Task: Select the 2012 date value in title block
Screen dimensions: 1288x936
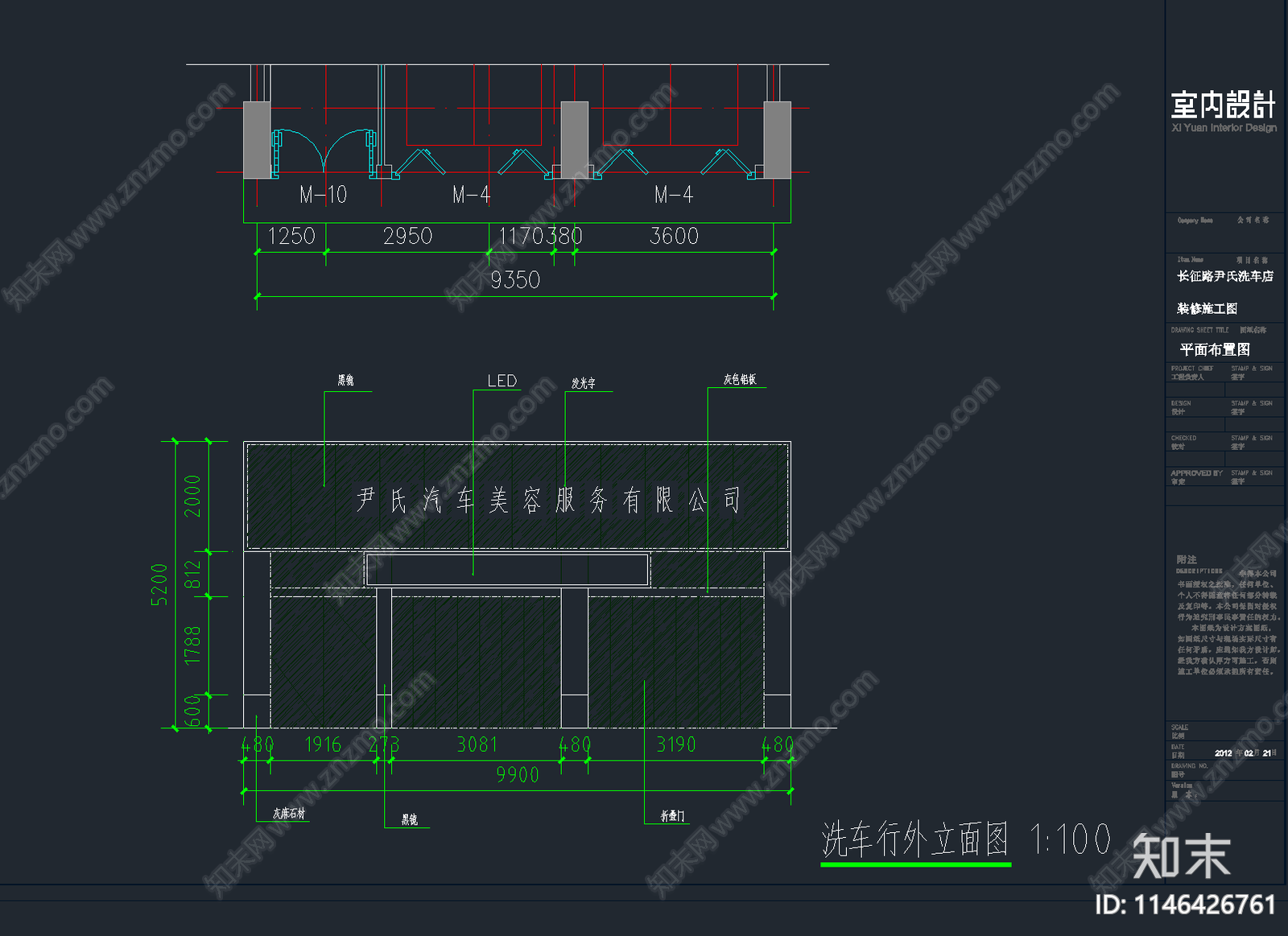Action: pyautogui.click(x=1223, y=753)
